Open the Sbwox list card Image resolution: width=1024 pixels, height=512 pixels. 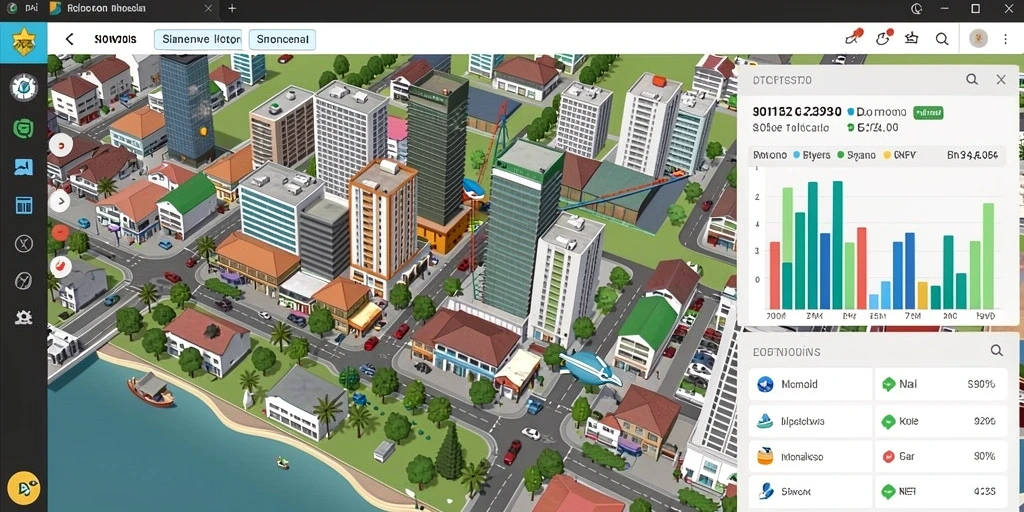coord(810,491)
